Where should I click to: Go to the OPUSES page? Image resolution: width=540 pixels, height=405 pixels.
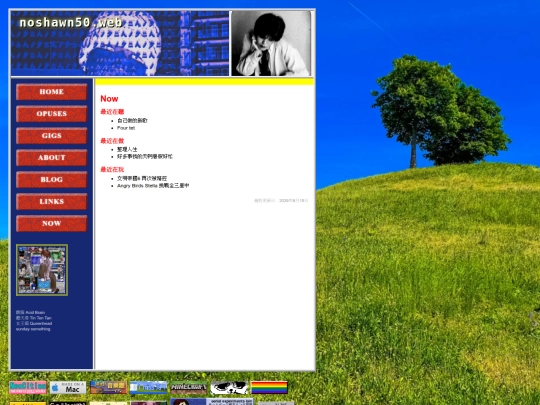coord(52,114)
